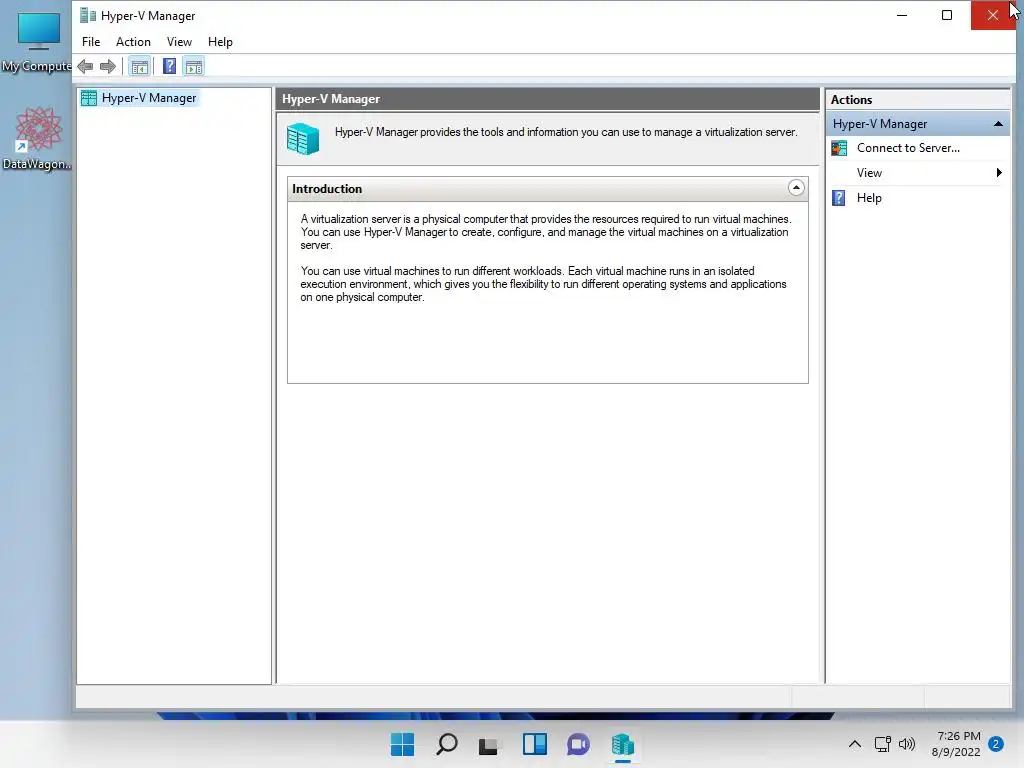
Task: Open Task View on the taskbar
Action: 488,745
